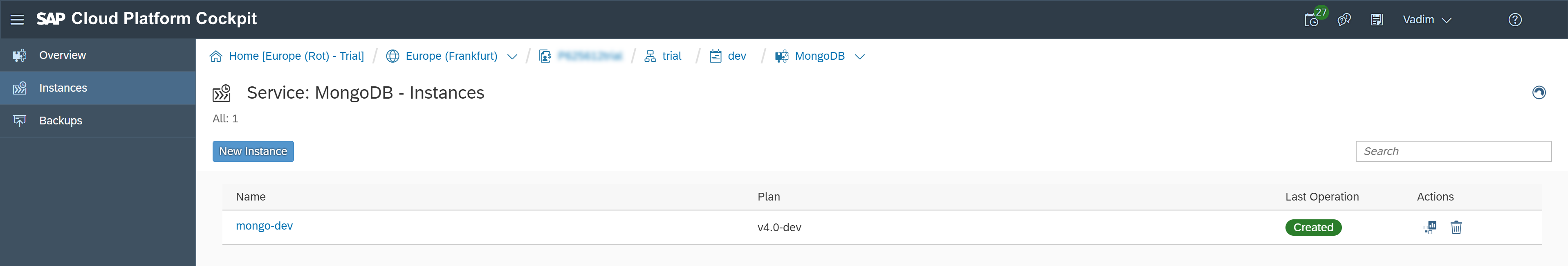Delete the mongo-dev instance via trash icon
Screen dimensions: 1568x266
pyautogui.click(x=1456, y=228)
